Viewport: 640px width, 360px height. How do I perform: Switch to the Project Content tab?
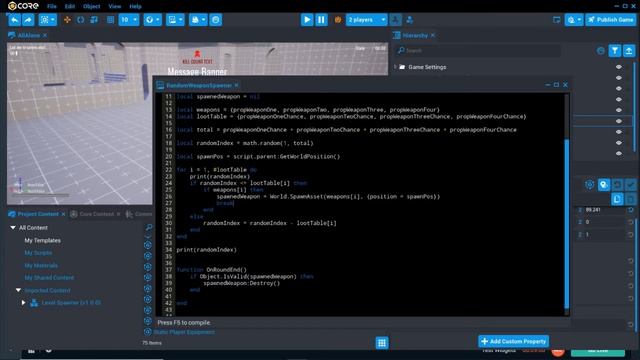click(x=38, y=214)
